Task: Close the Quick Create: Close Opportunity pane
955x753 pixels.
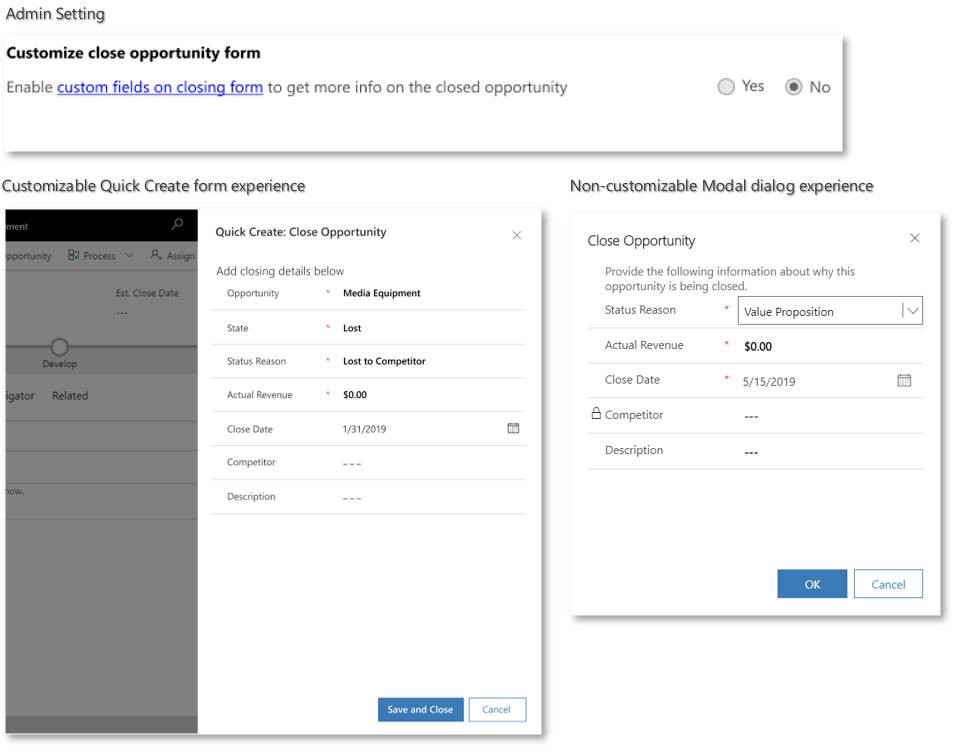Action: tap(517, 235)
